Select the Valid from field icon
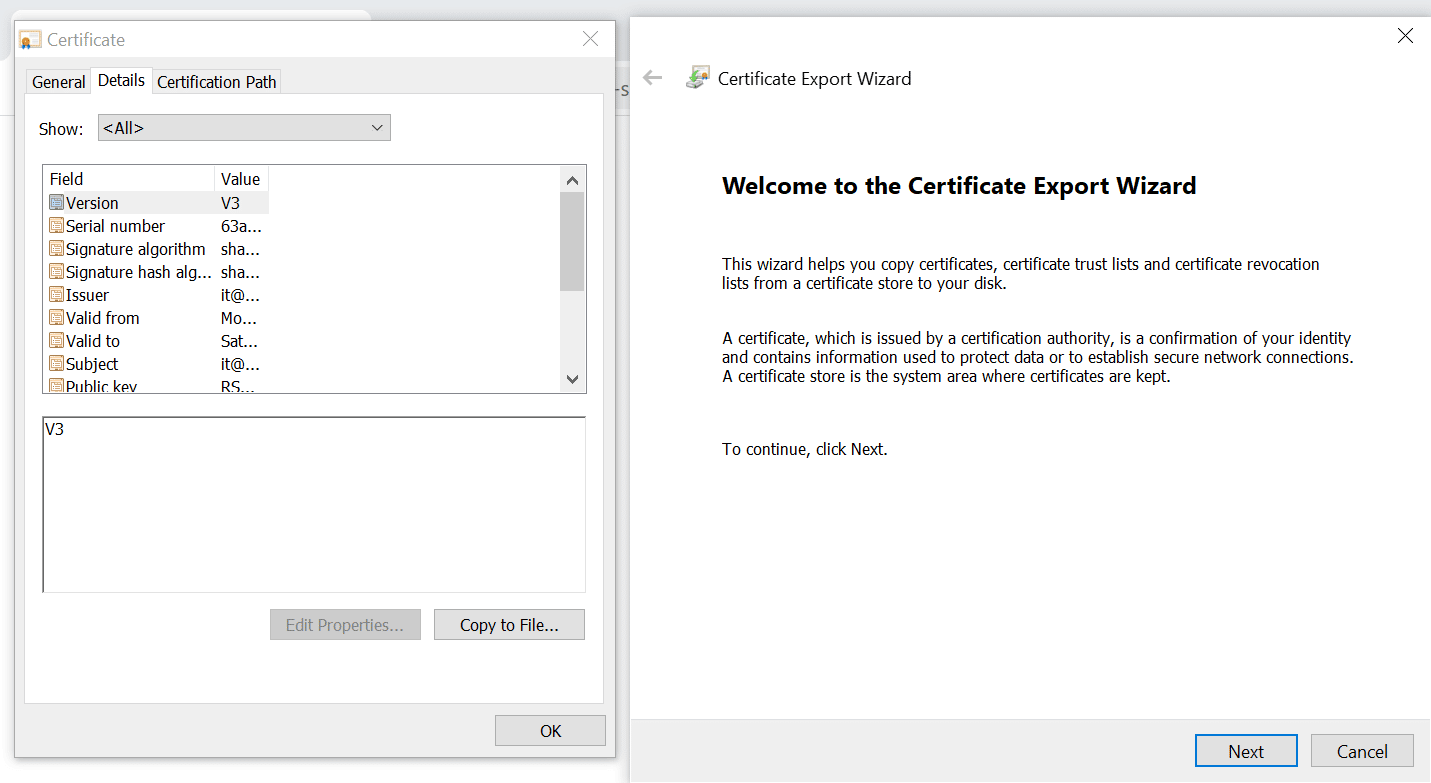1431x783 pixels. tap(57, 318)
